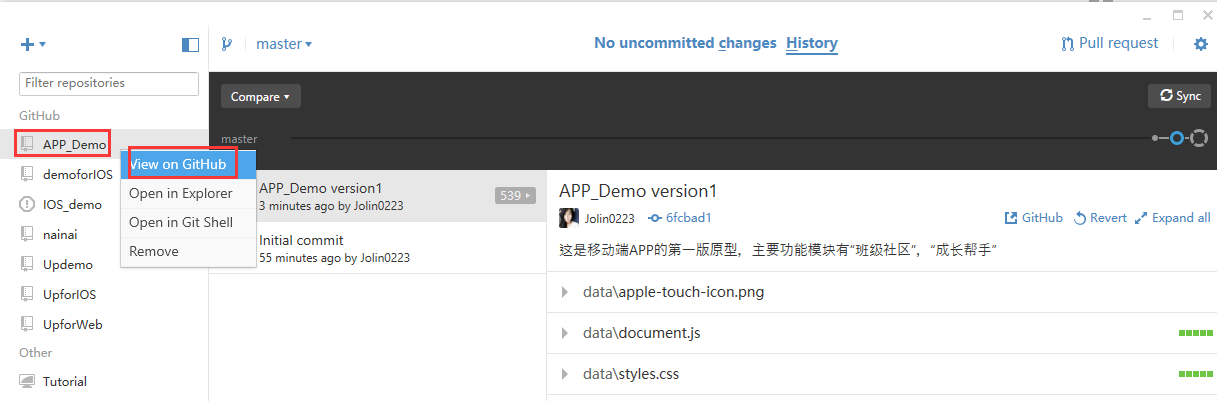Click Revert for this commit
The height and width of the screenshot is (401, 1217).
pyautogui.click(x=1101, y=218)
